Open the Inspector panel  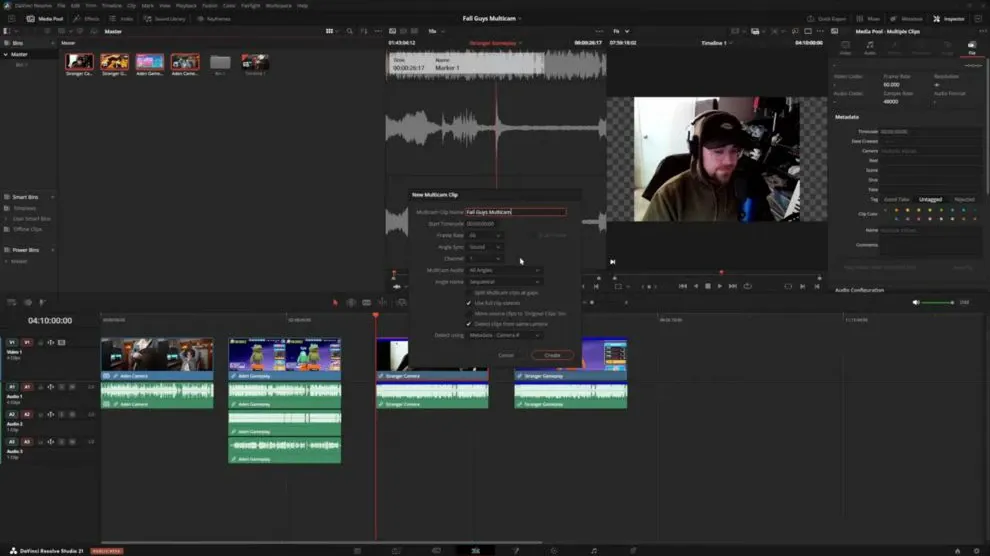click(949, 19)
